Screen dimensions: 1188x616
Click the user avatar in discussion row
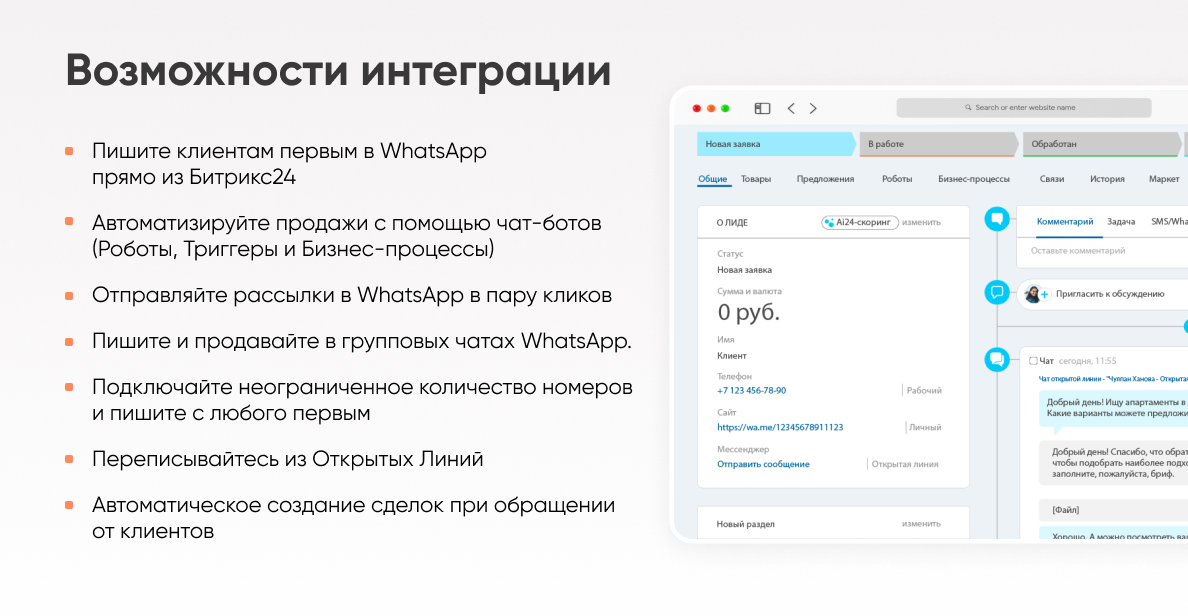coord(1032,293)
